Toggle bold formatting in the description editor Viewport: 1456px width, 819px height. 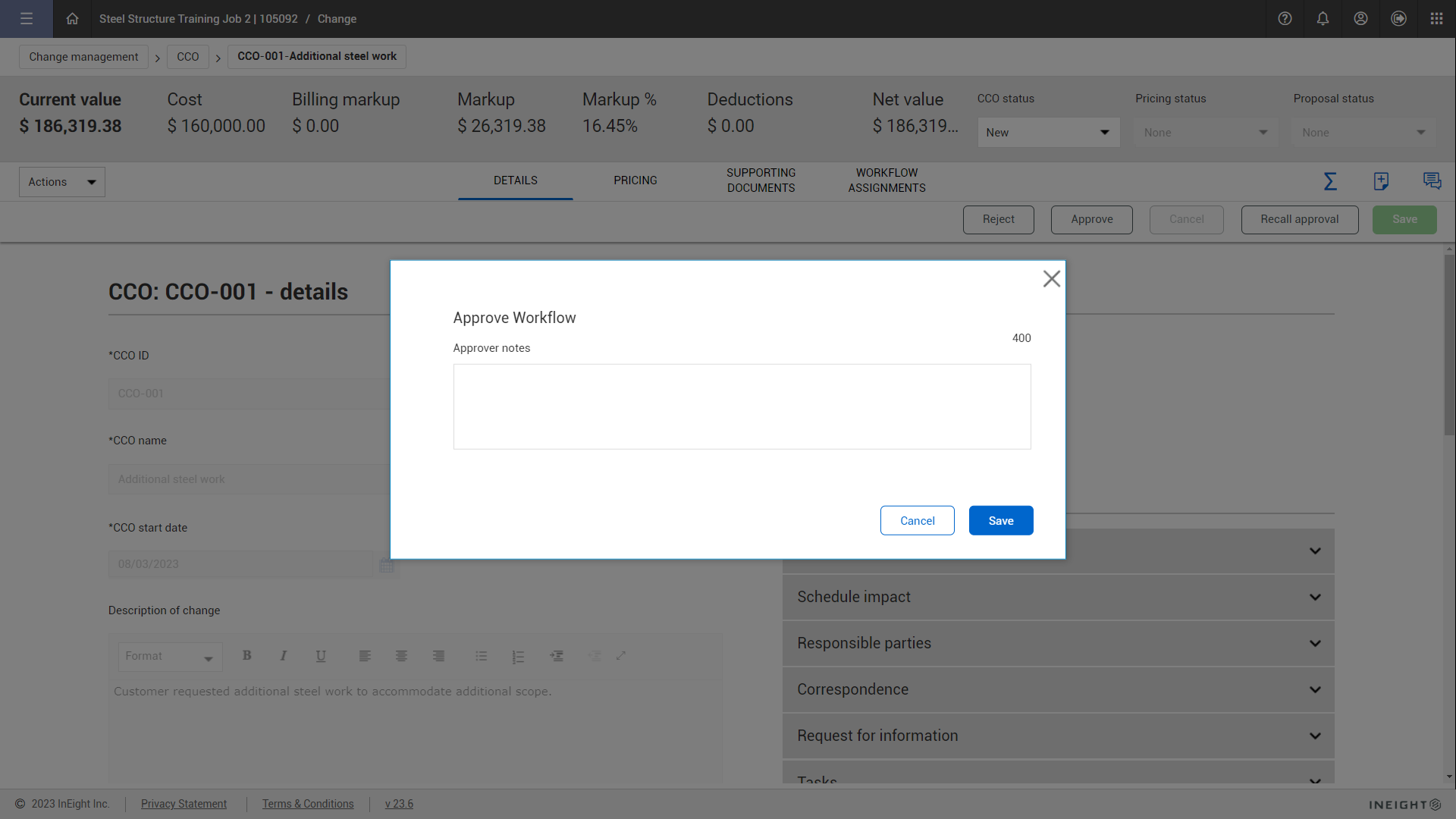coord(246,656)
